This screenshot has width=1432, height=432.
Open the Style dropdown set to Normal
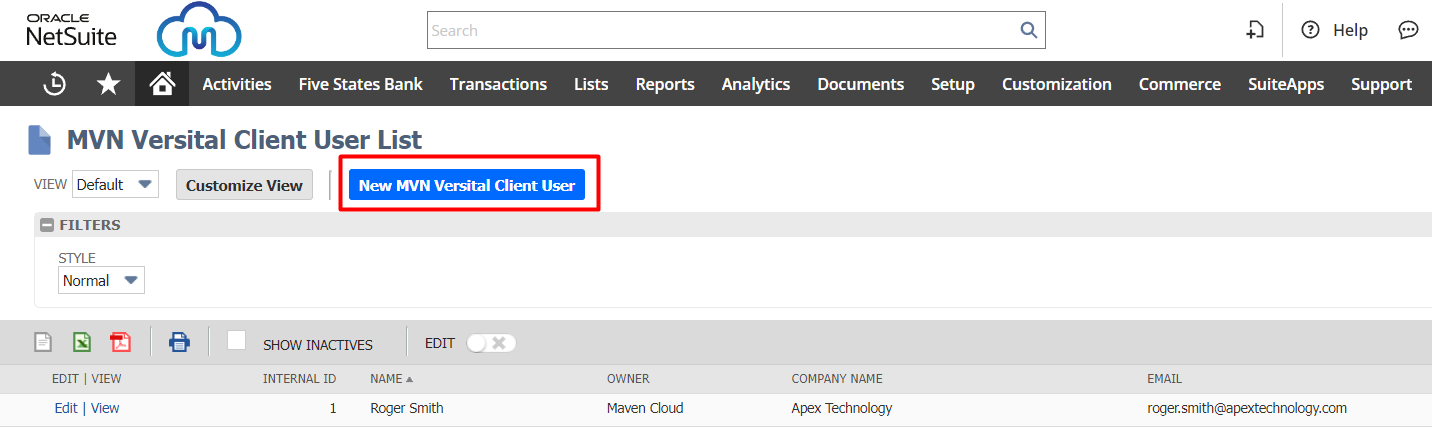coord(101,281)
